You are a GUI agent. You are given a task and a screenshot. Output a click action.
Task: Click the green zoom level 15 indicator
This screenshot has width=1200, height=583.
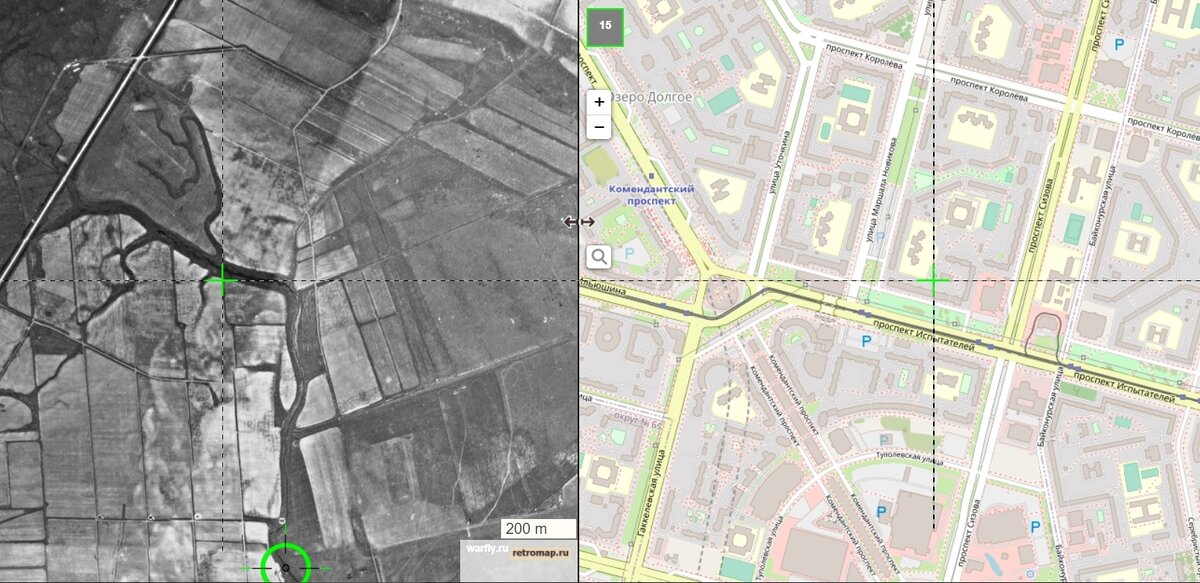point(605,26)
